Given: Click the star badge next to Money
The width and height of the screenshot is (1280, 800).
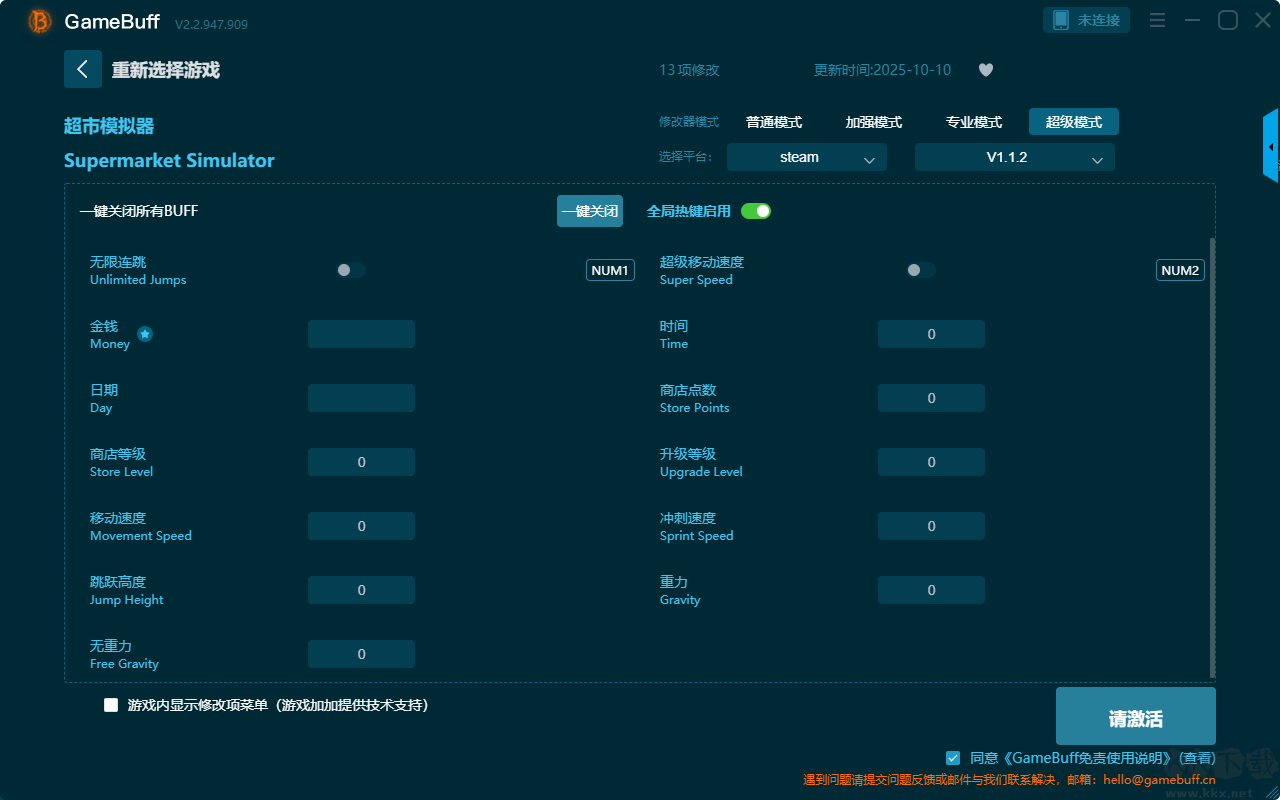Looking at the screenshot, I should point(145,334).
